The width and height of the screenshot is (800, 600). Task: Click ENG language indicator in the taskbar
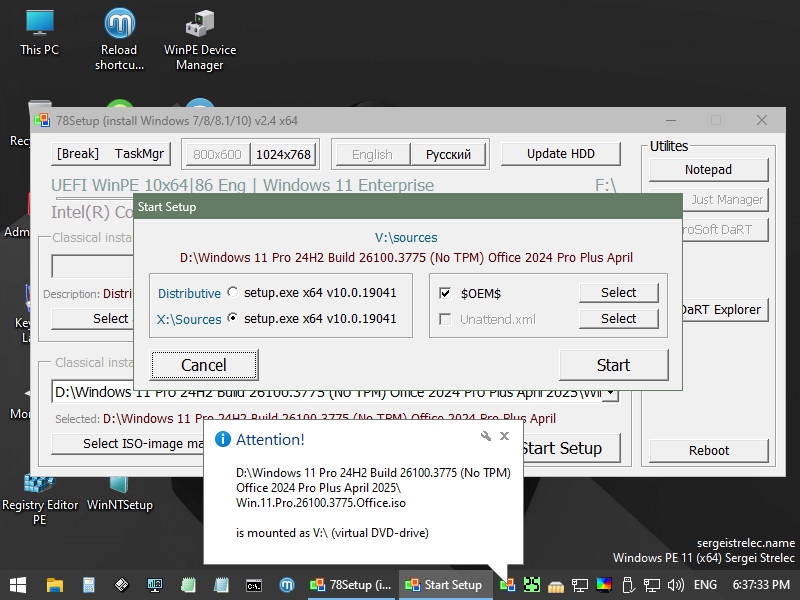pos(705,585)
